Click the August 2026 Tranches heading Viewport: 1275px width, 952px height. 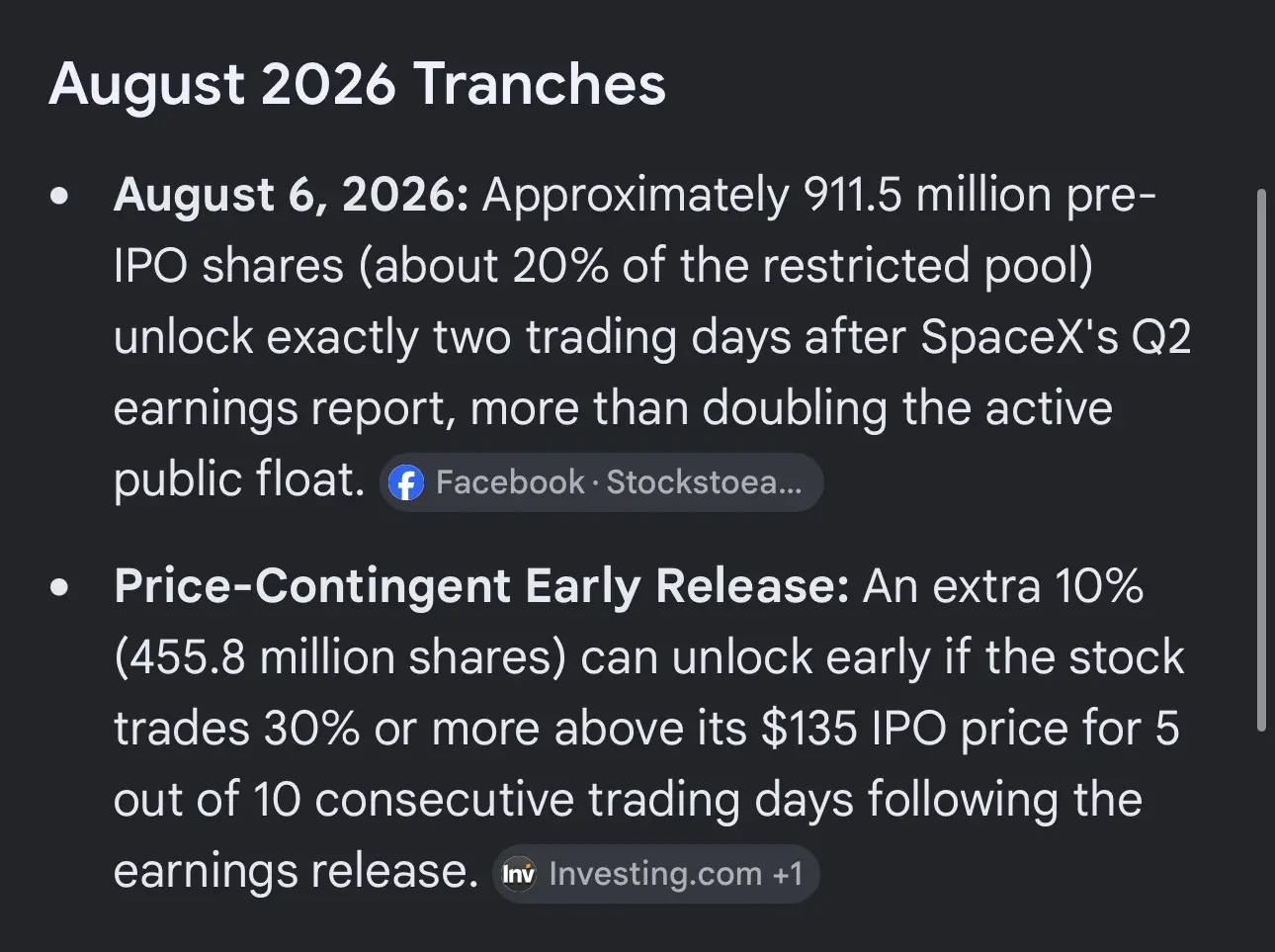(357, 84)
